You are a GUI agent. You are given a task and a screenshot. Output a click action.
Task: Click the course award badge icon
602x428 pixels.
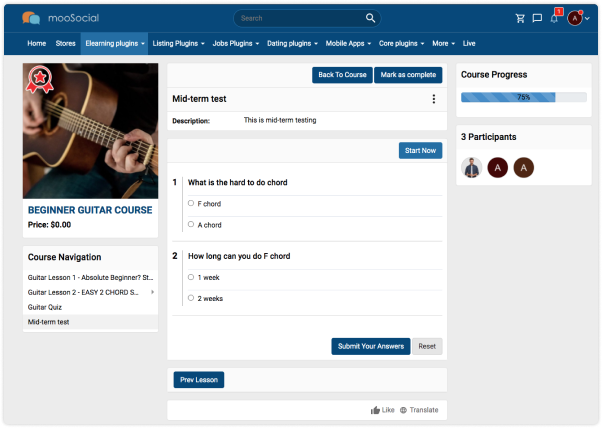click(x=40, y=79)
